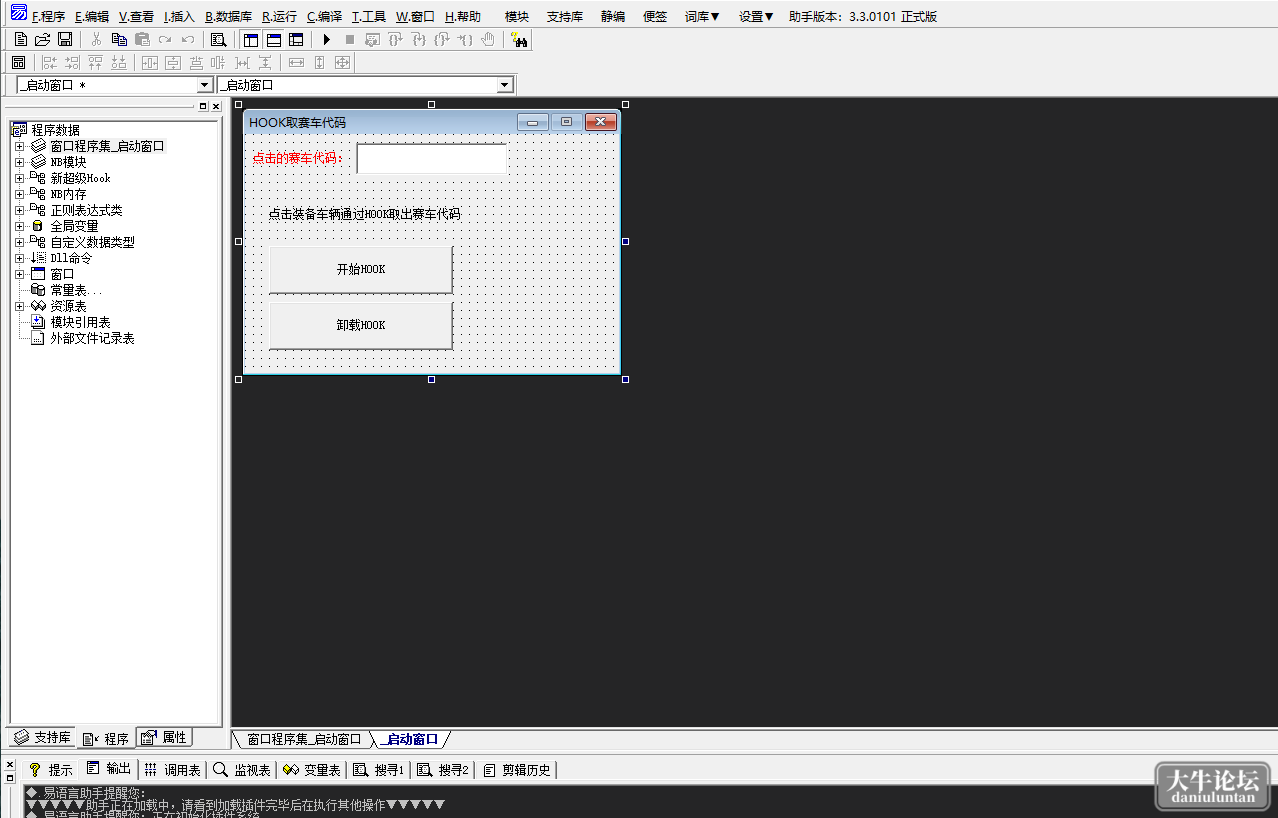
Task: Click the hand pan toolbar icon
Action: tap(488, 40)
